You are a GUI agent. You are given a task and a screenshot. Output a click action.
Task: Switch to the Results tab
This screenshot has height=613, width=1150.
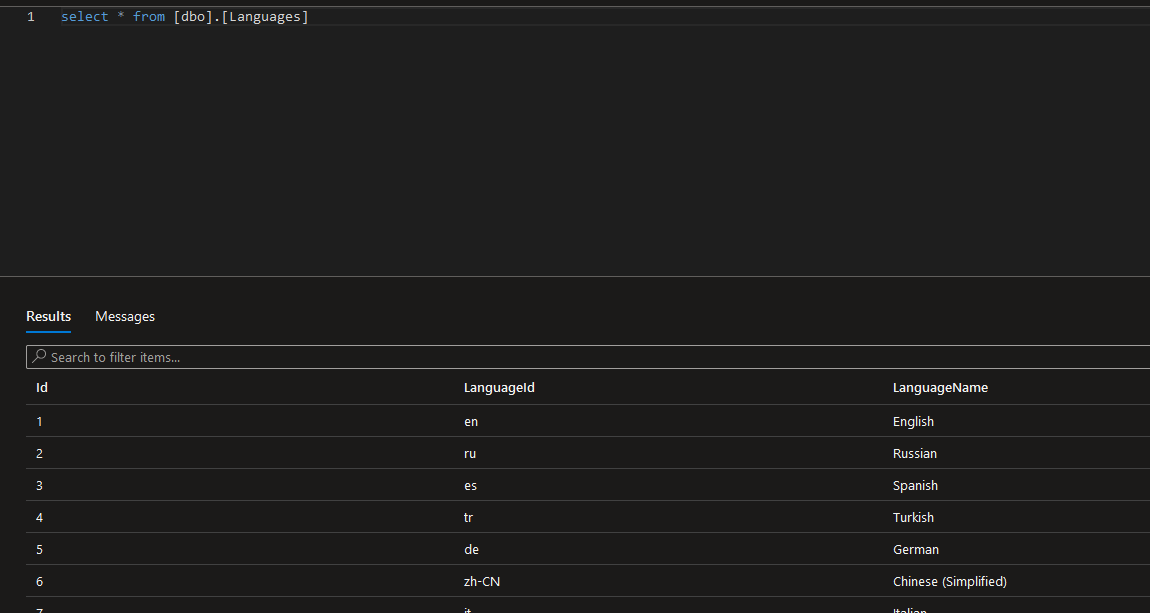[x=48, y=316]
